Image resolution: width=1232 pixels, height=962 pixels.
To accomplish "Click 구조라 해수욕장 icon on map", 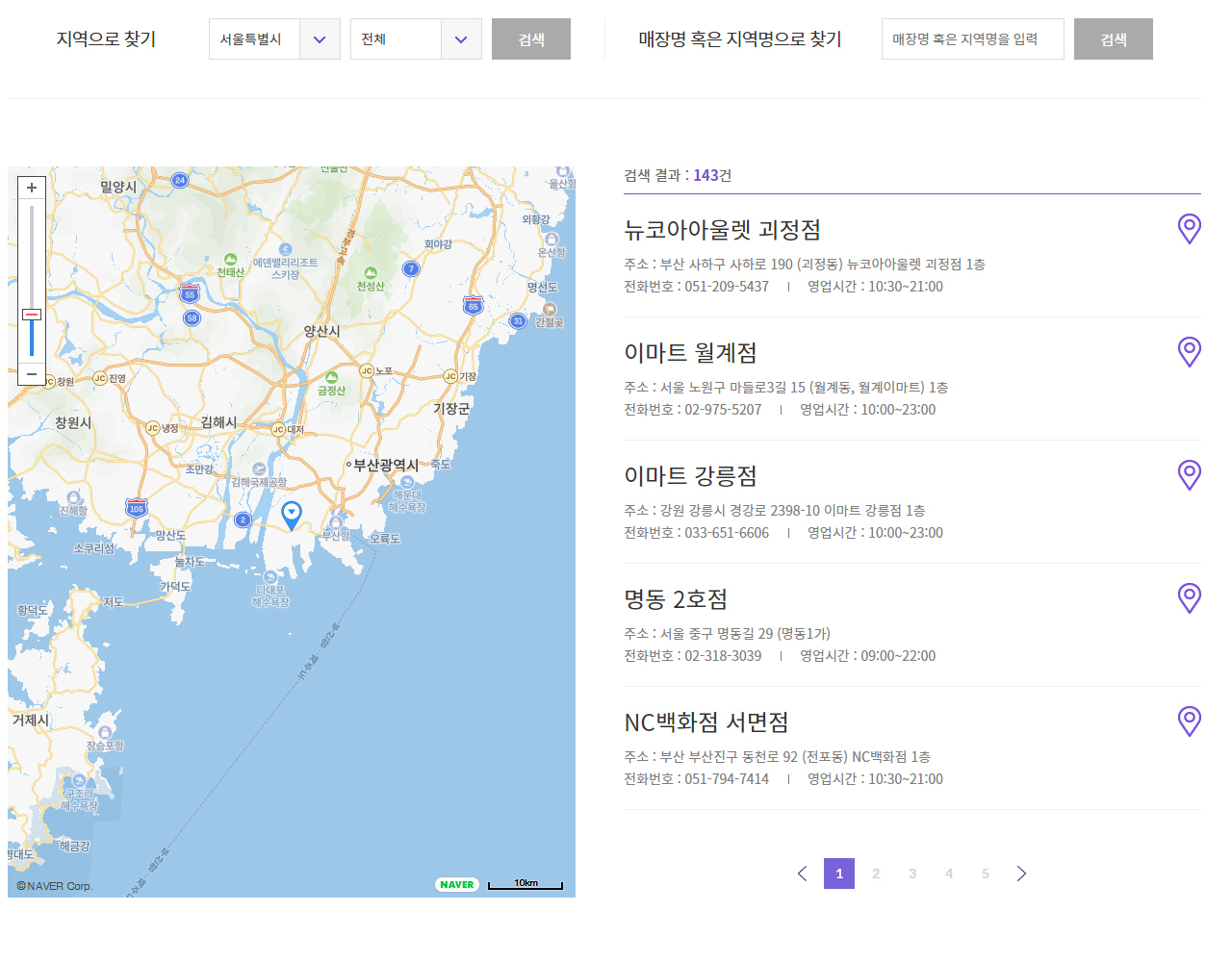I will 79,781.
